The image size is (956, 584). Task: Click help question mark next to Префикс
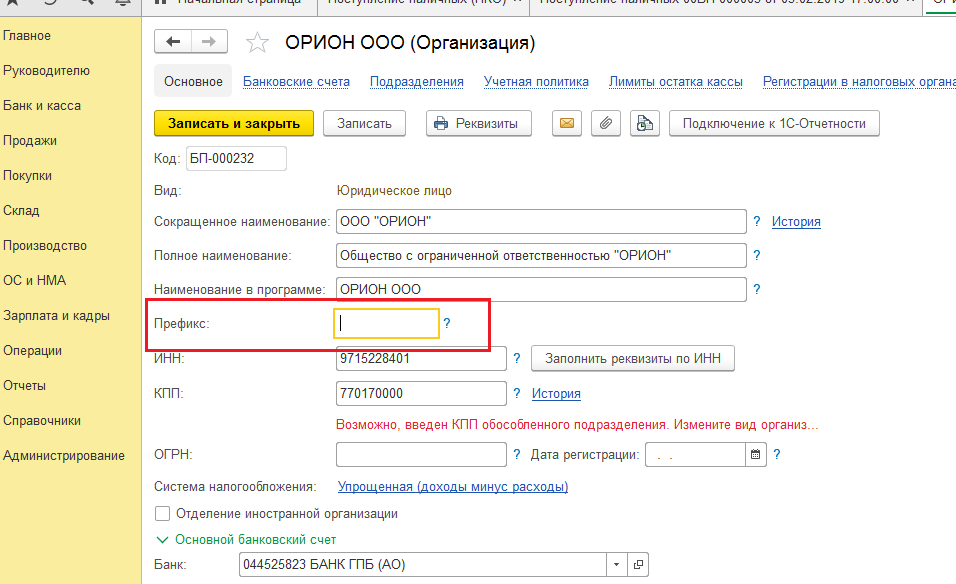click(447, 324)
